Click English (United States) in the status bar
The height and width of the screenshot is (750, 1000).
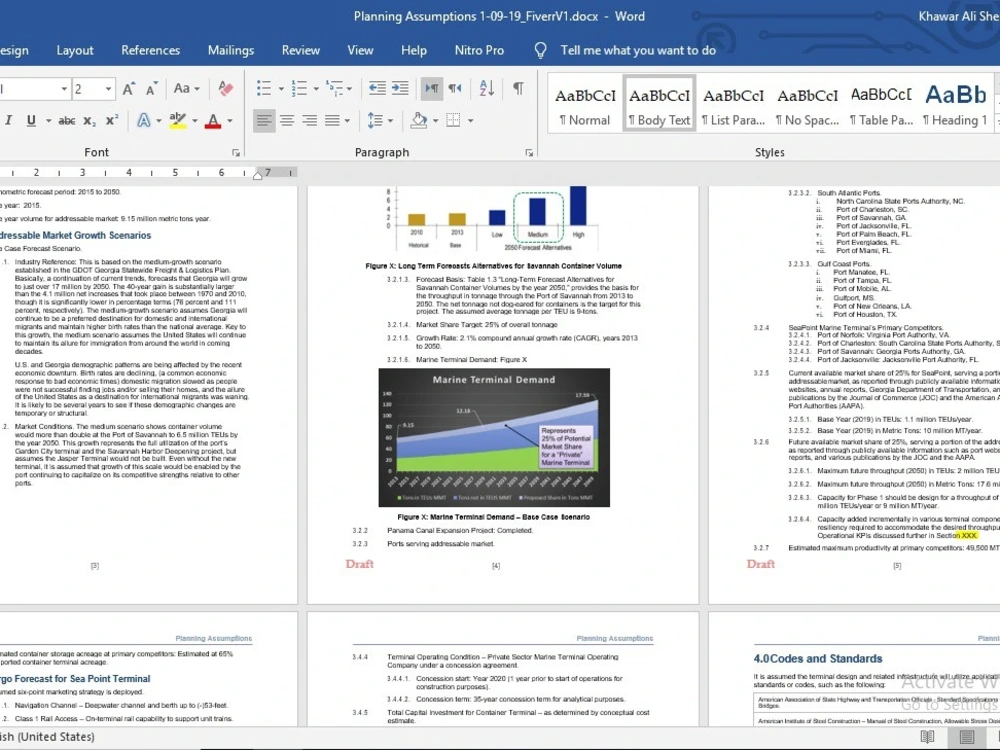[47, 737]
